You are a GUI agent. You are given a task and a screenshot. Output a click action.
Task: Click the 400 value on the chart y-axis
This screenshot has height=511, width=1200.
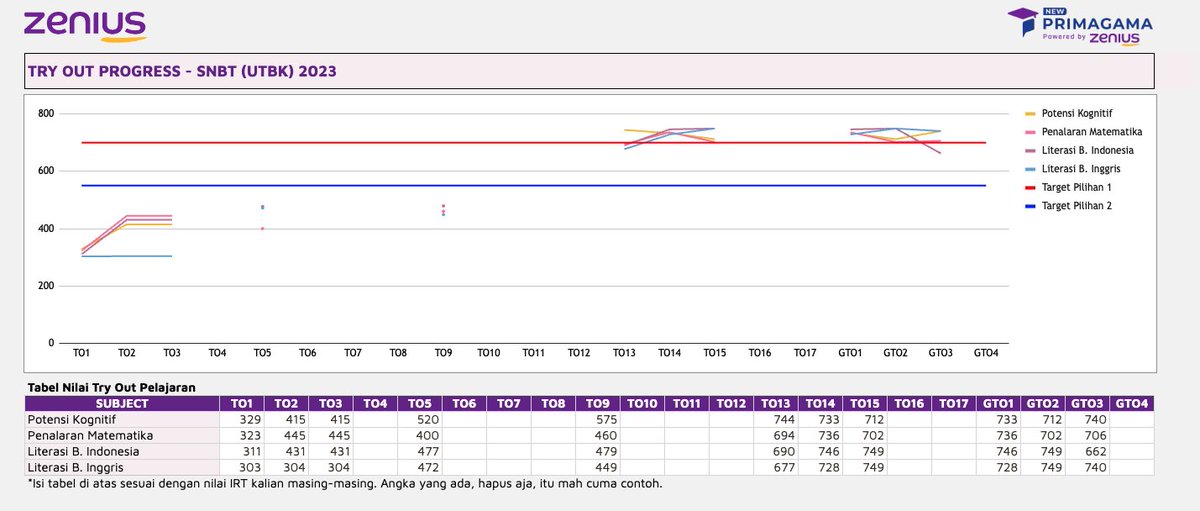(x=45, y=228)
